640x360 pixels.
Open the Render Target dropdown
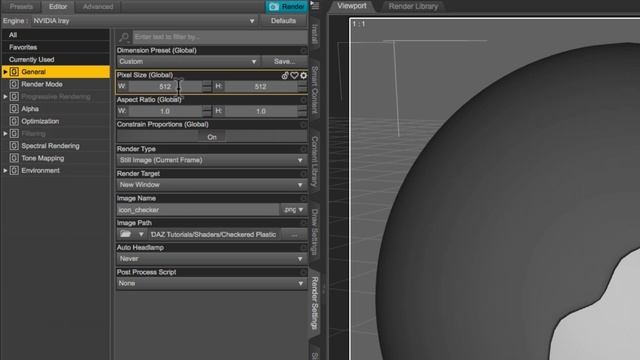pos(212,185)
